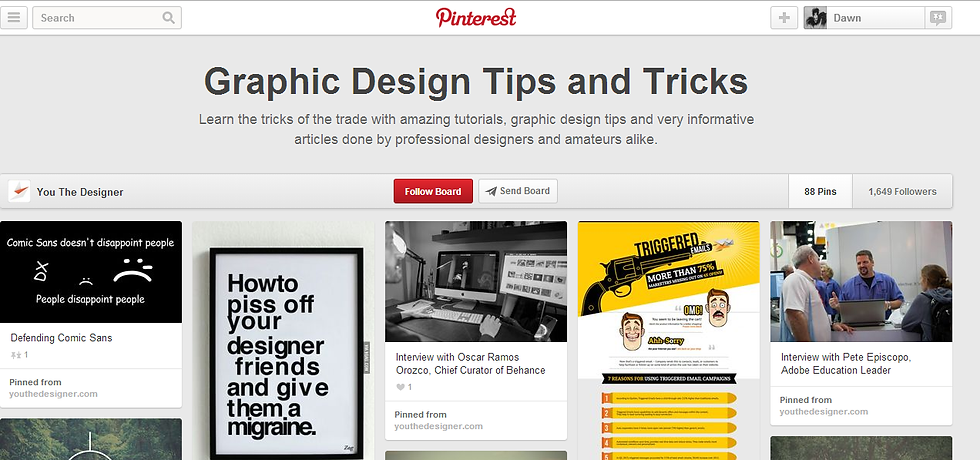Viewport: 980px width, 460px height.
Task: Open the 88 Pins tab
Action: click(x=820, y=191)
